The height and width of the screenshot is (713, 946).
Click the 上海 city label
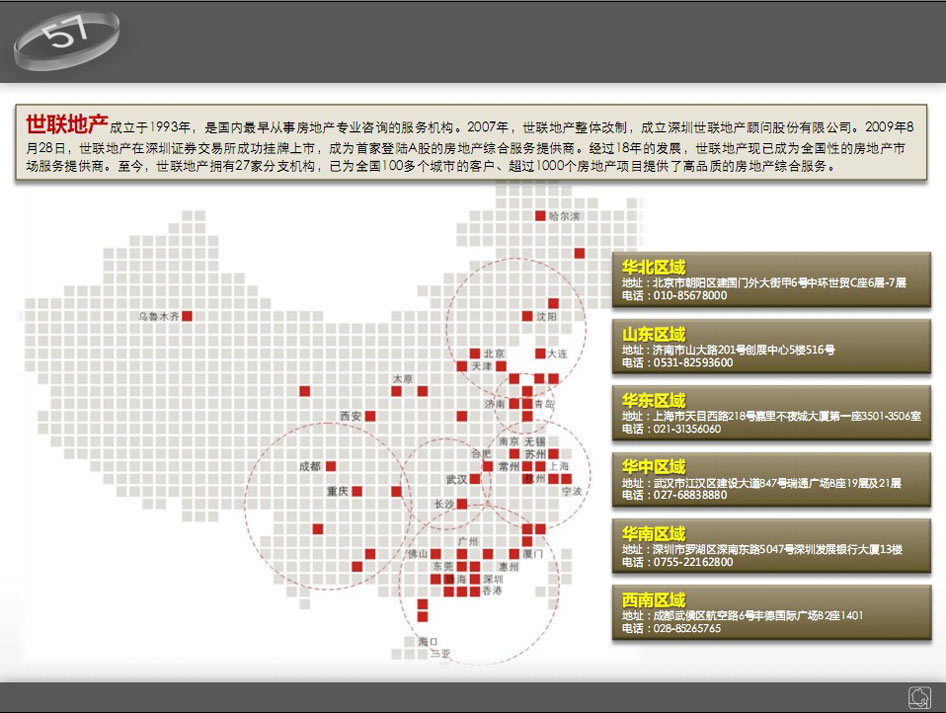[x=559, y=466]
